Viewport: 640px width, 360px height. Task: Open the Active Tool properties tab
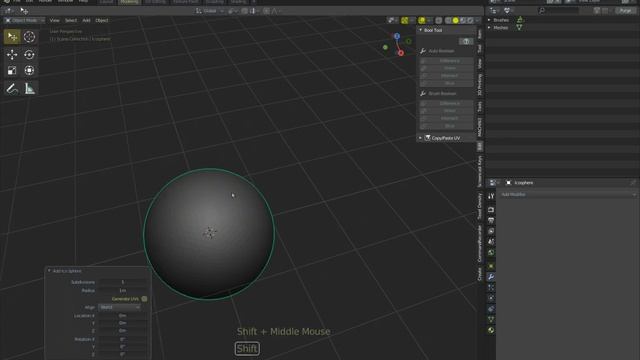pyautogui.click(x=491, y=196)
